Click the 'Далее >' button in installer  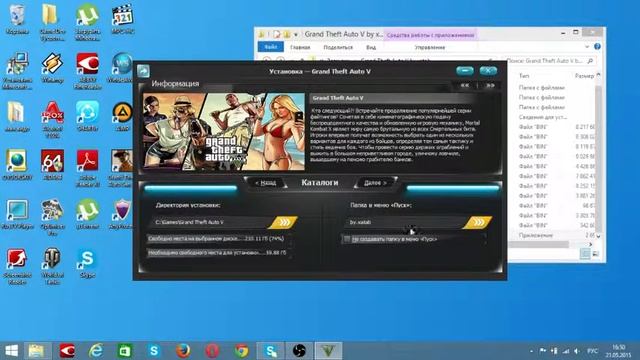pos(375,183)
